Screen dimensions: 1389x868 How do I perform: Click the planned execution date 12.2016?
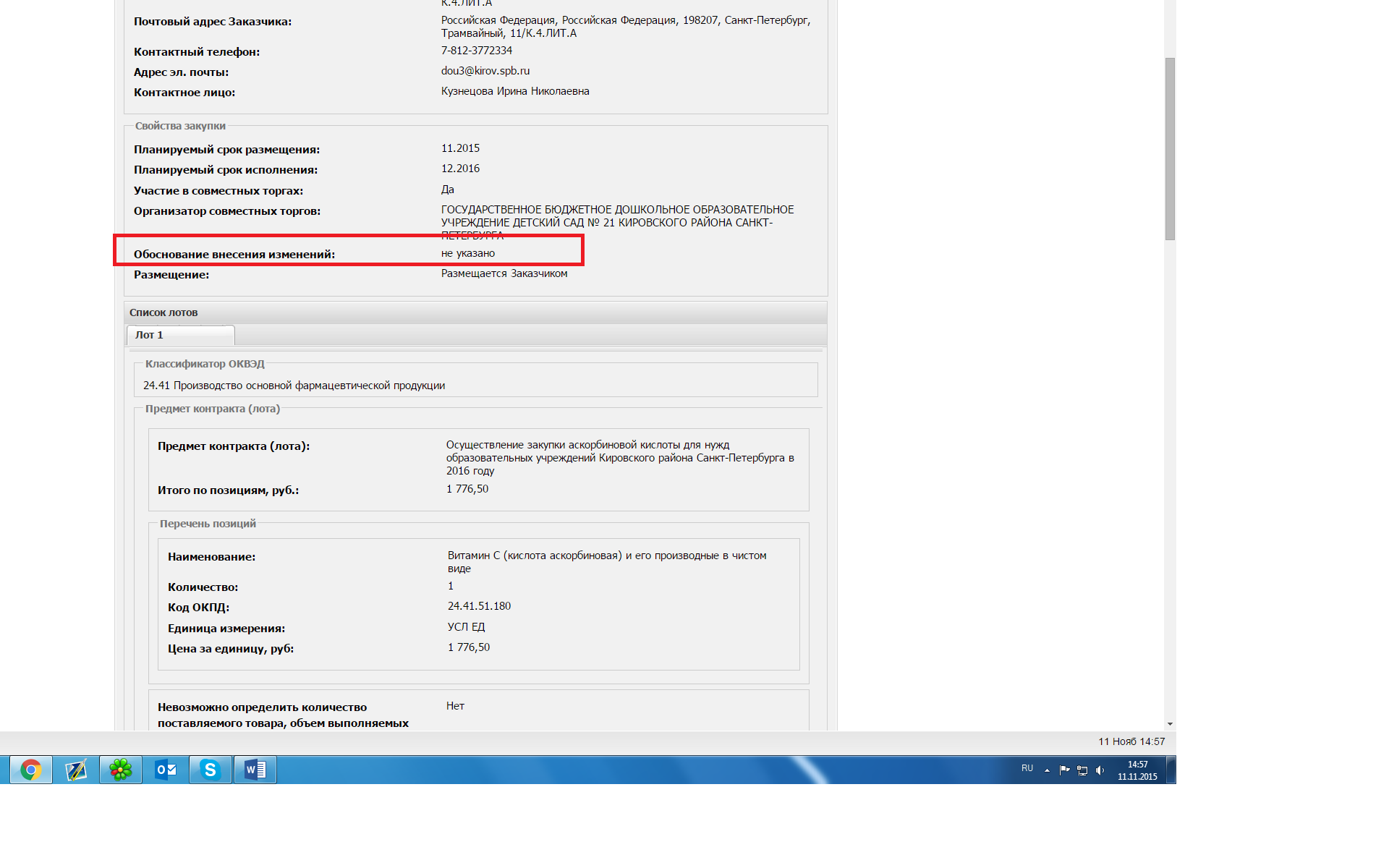tap(460, 169)
